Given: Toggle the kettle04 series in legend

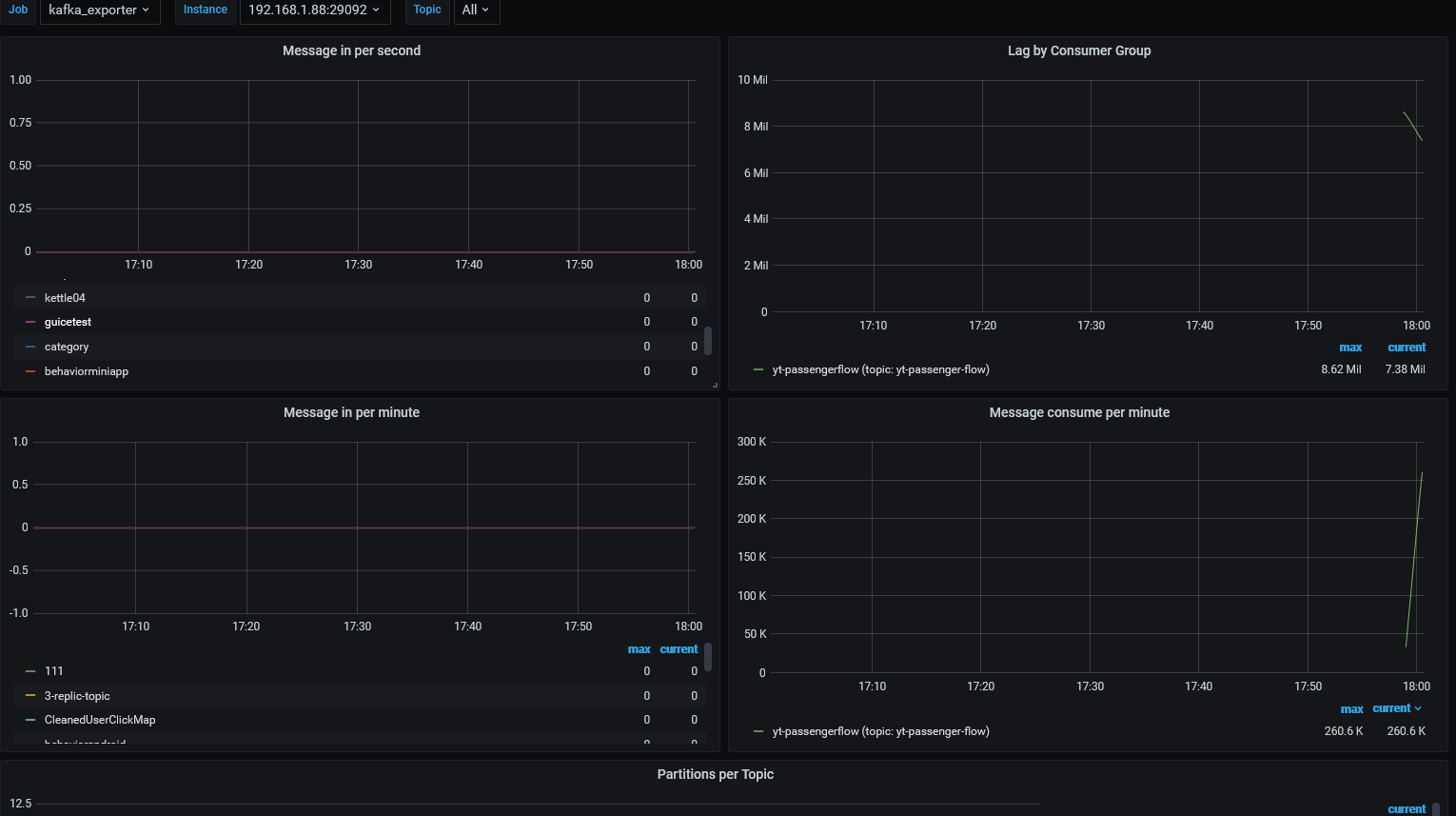Looking at the screenshot, I should (65, 298).
